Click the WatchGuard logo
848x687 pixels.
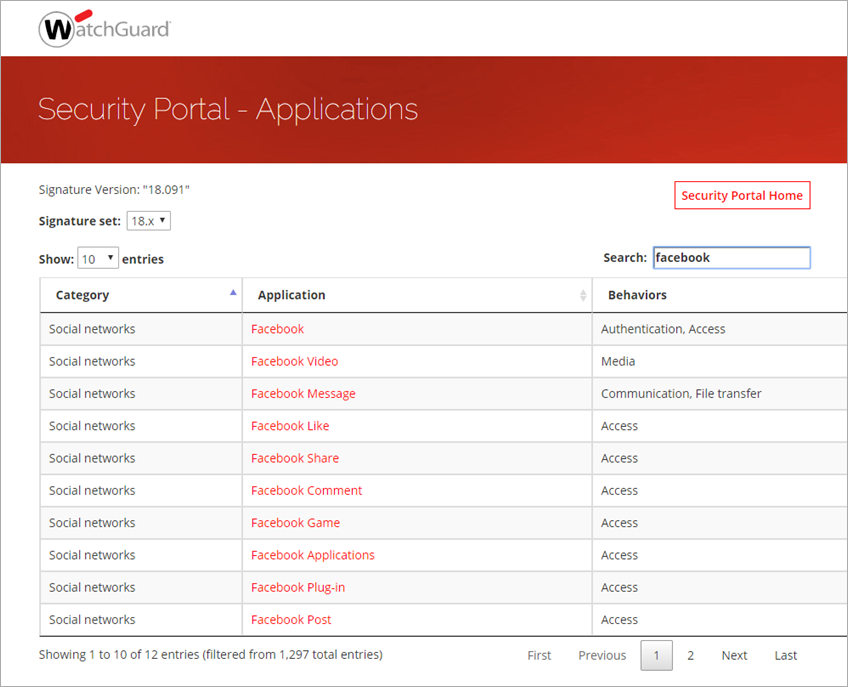(104, 28)
